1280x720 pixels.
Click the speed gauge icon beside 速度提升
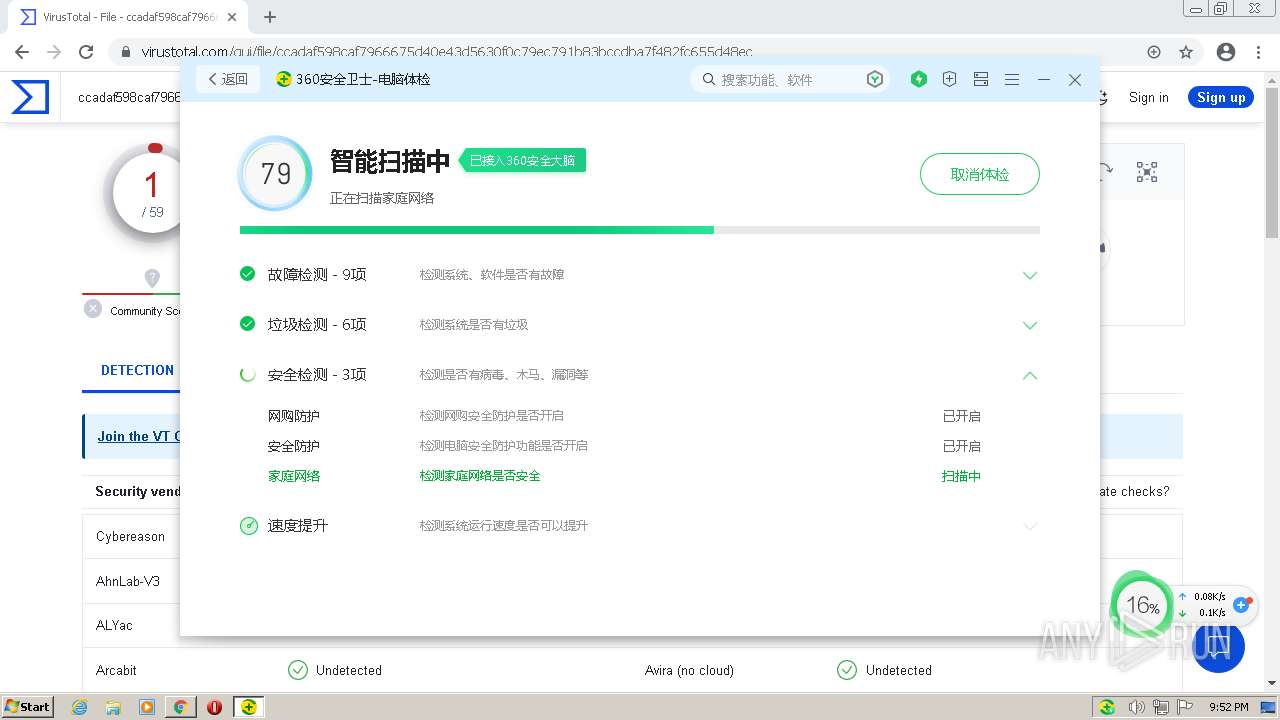[x=249, y=526]
